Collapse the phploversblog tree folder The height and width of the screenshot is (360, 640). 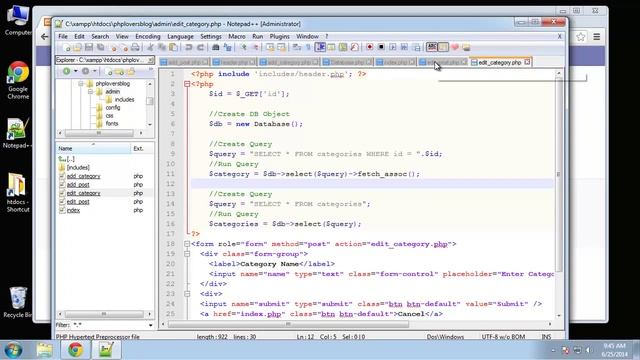pyautogui.click(x=81, y=83)
